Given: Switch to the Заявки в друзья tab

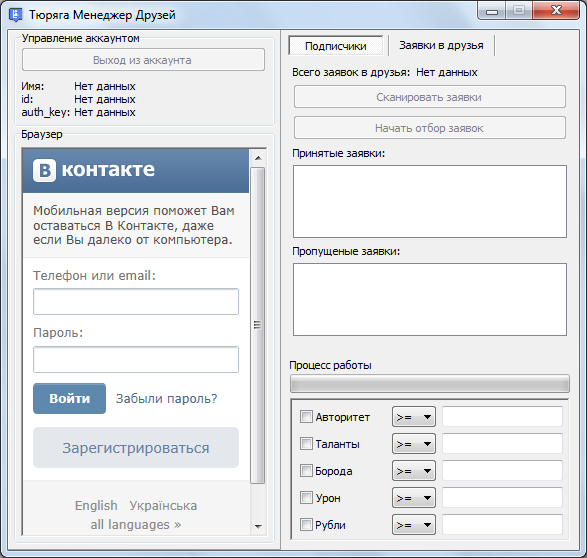Looking at the screenshot, I should click(x=441, y=45).
